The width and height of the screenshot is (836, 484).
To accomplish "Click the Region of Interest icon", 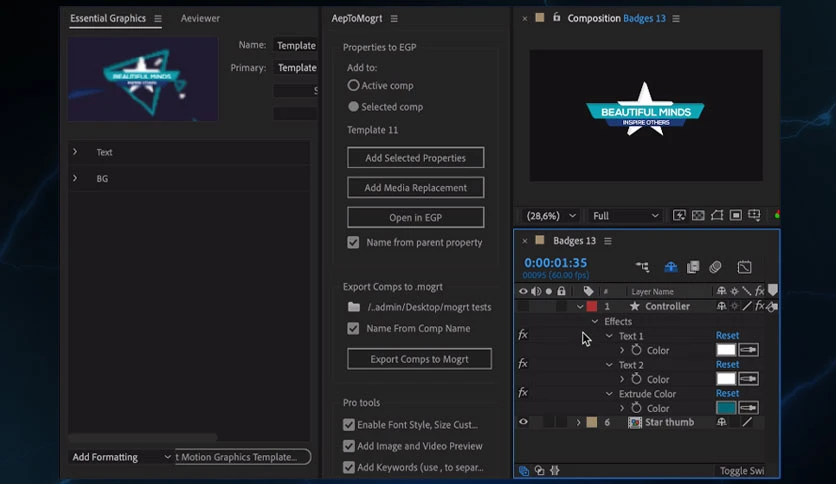I will point(736,215).
